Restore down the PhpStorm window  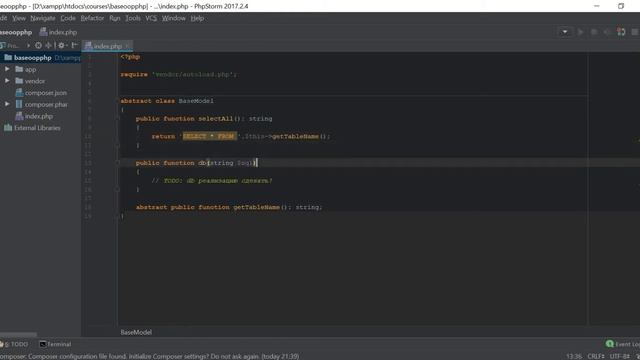coord(621,6)
